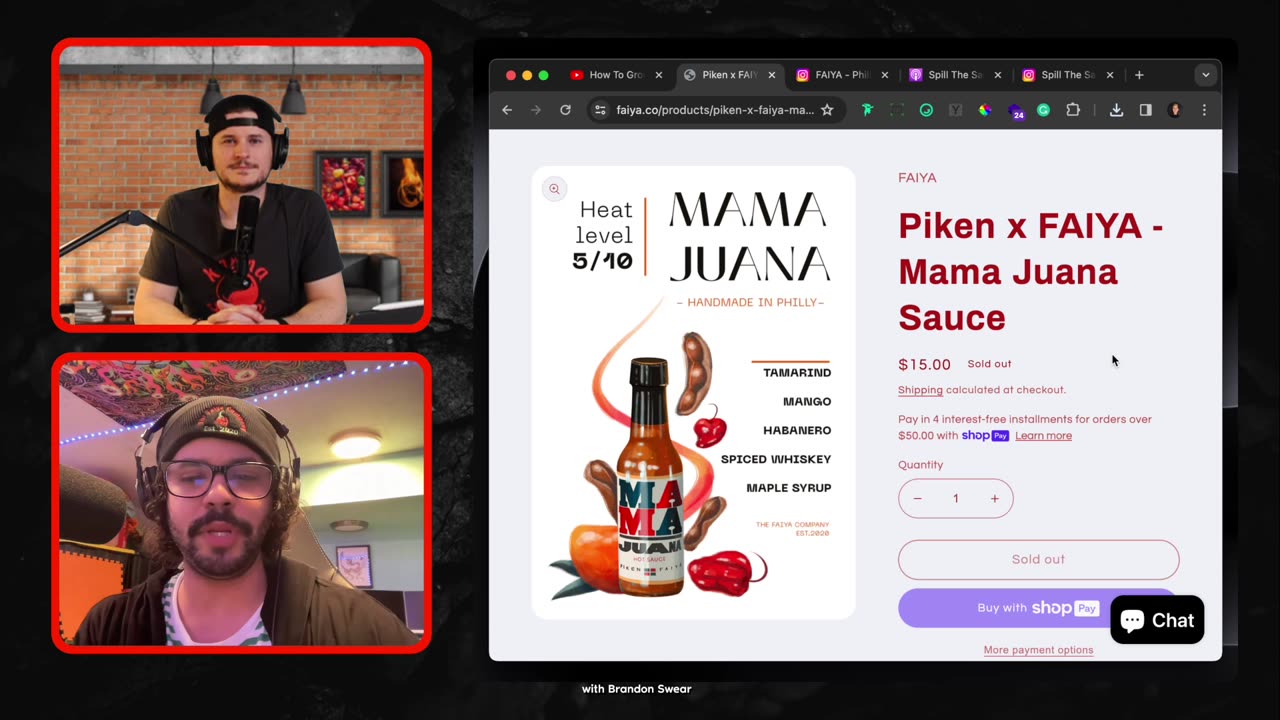Go back to the previous page
The image size is (1280, 720).
click(507, 110)
